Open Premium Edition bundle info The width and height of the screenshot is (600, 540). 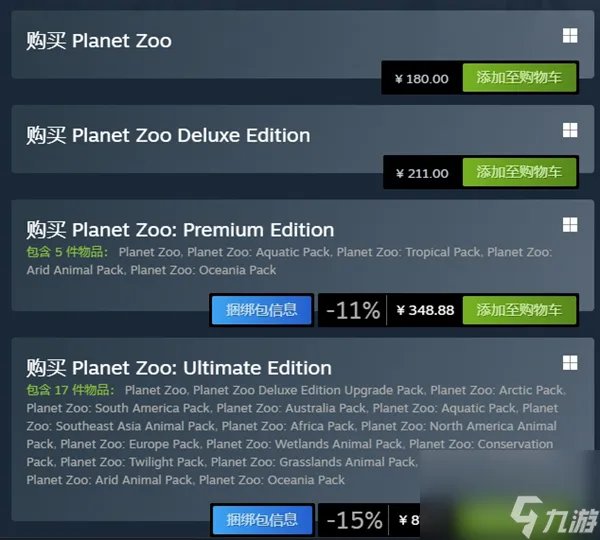(262, 310)
